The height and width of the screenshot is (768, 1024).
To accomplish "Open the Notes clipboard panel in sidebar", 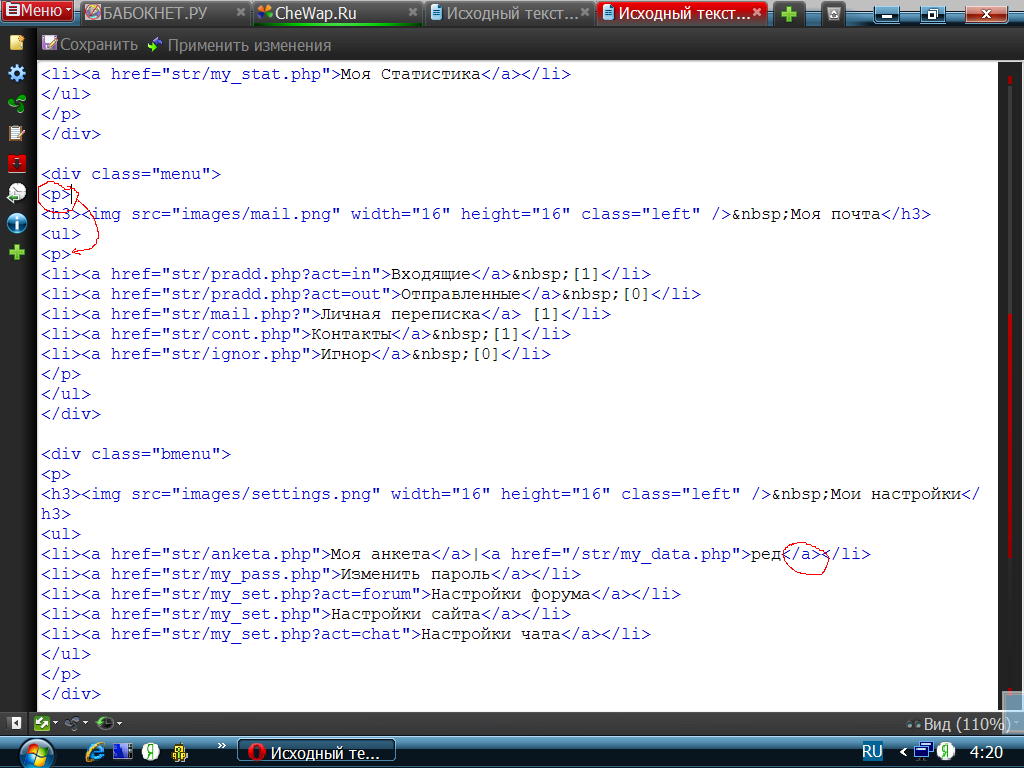I will coord(17,133).
